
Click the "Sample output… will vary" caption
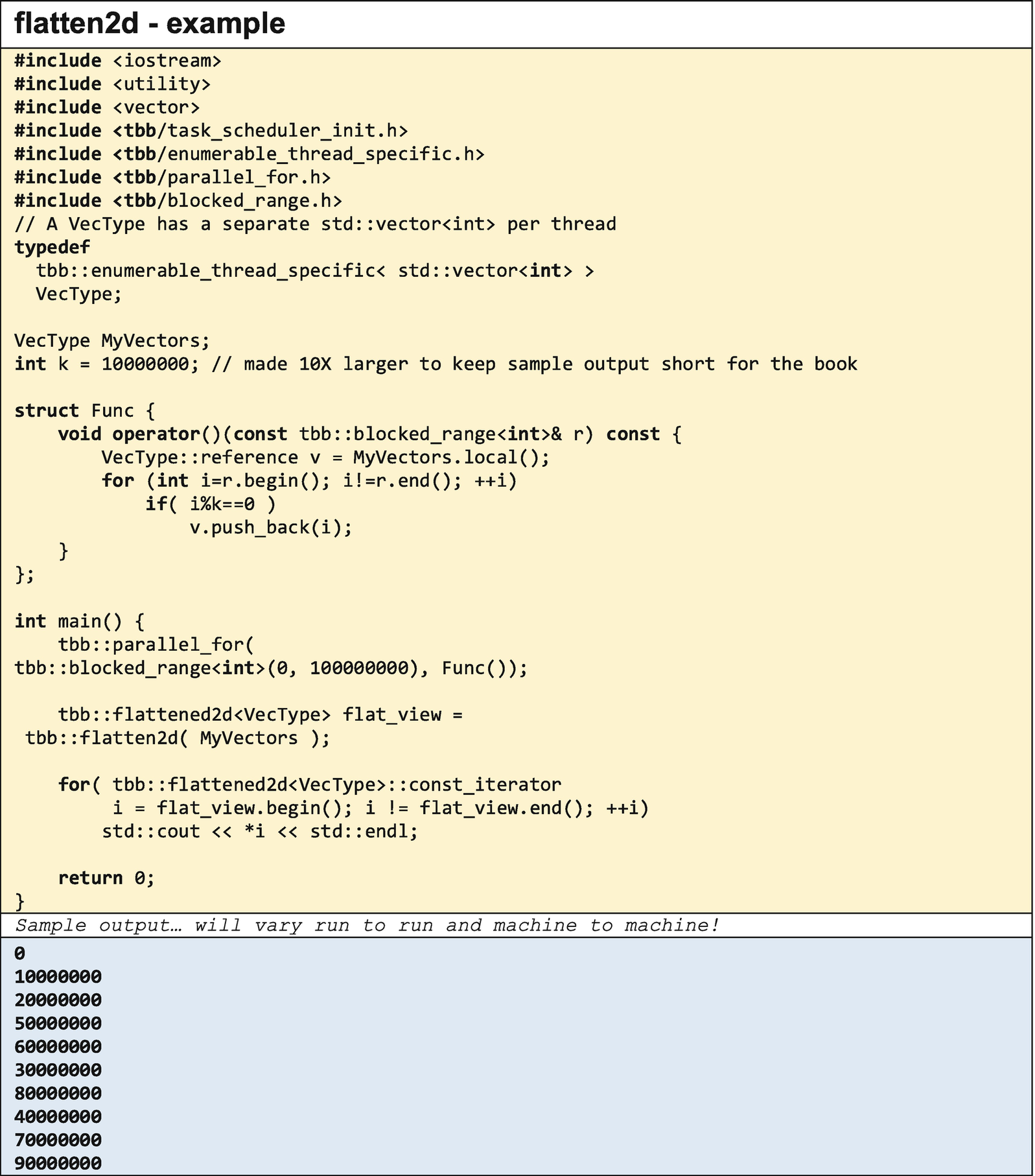[x=367, y=925]
